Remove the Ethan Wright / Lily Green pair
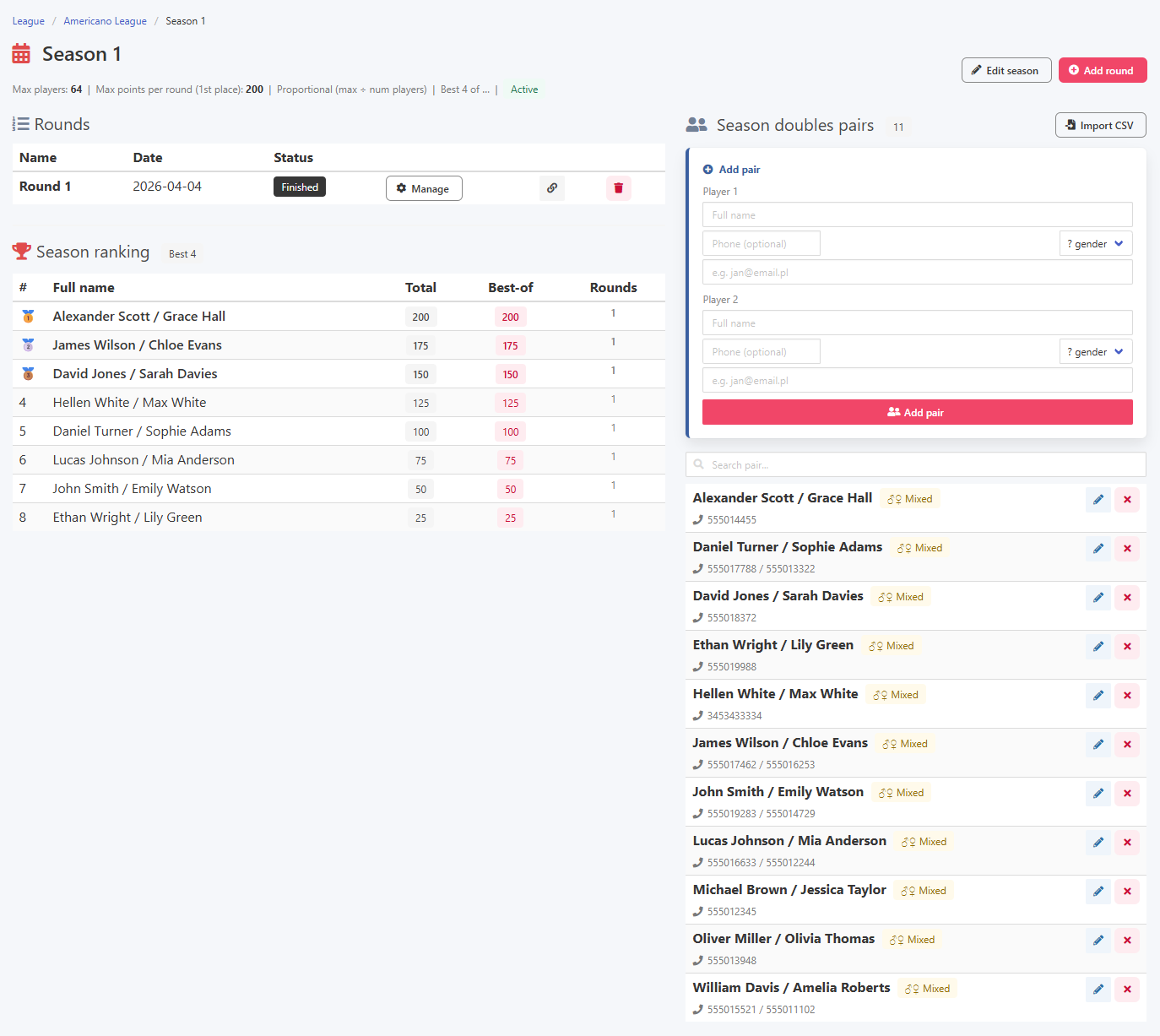The width and height of the screenshot is (1160, 1036). 1127,647
